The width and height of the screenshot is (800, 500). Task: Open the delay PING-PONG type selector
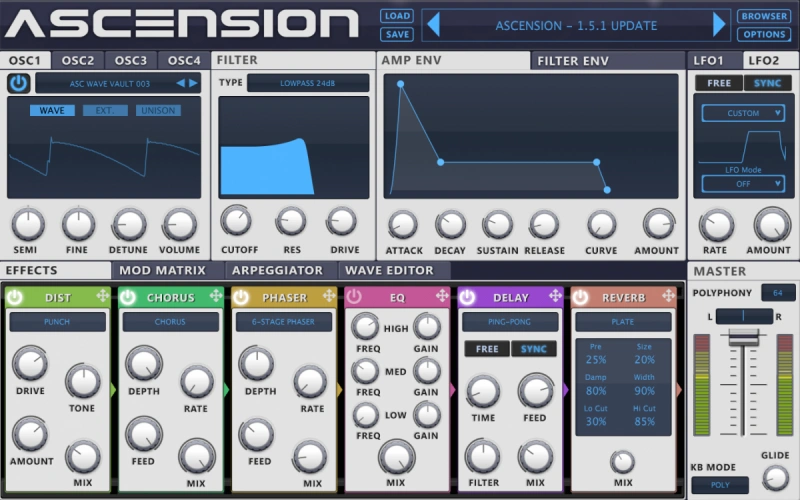tap(510, 322)
